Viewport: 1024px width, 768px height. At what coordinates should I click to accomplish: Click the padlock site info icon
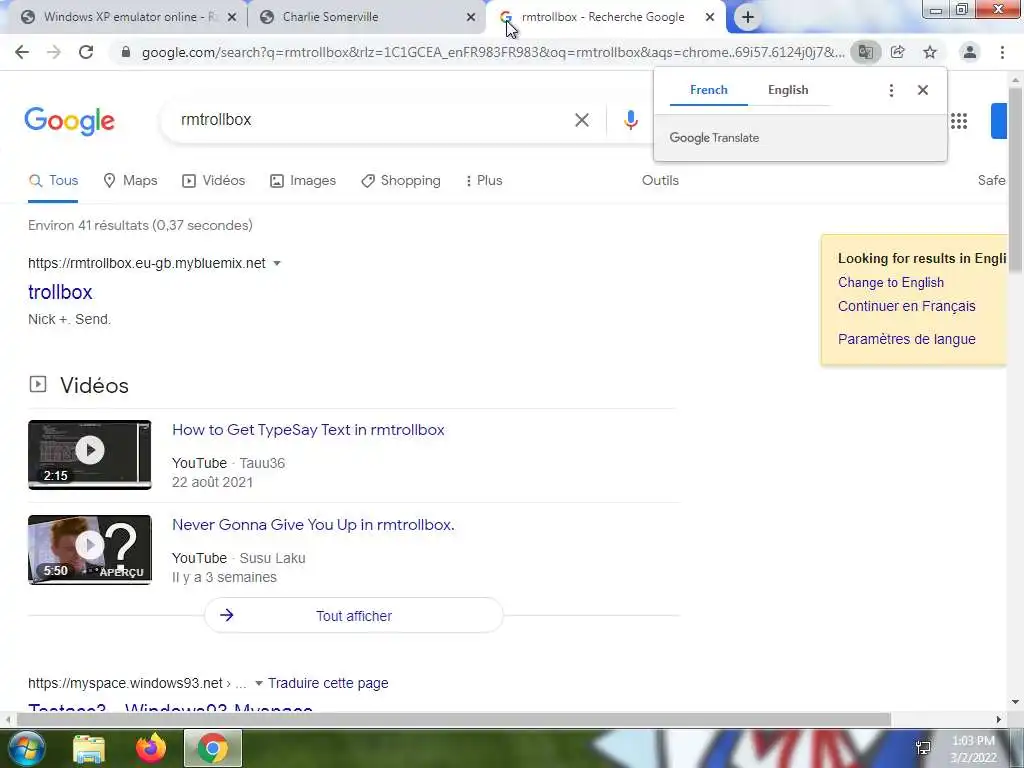point(126,52)
